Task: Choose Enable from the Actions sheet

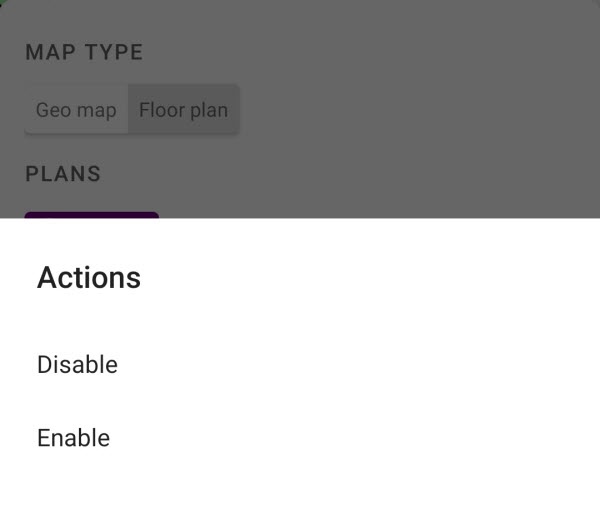Action: (x=74, y=438)
